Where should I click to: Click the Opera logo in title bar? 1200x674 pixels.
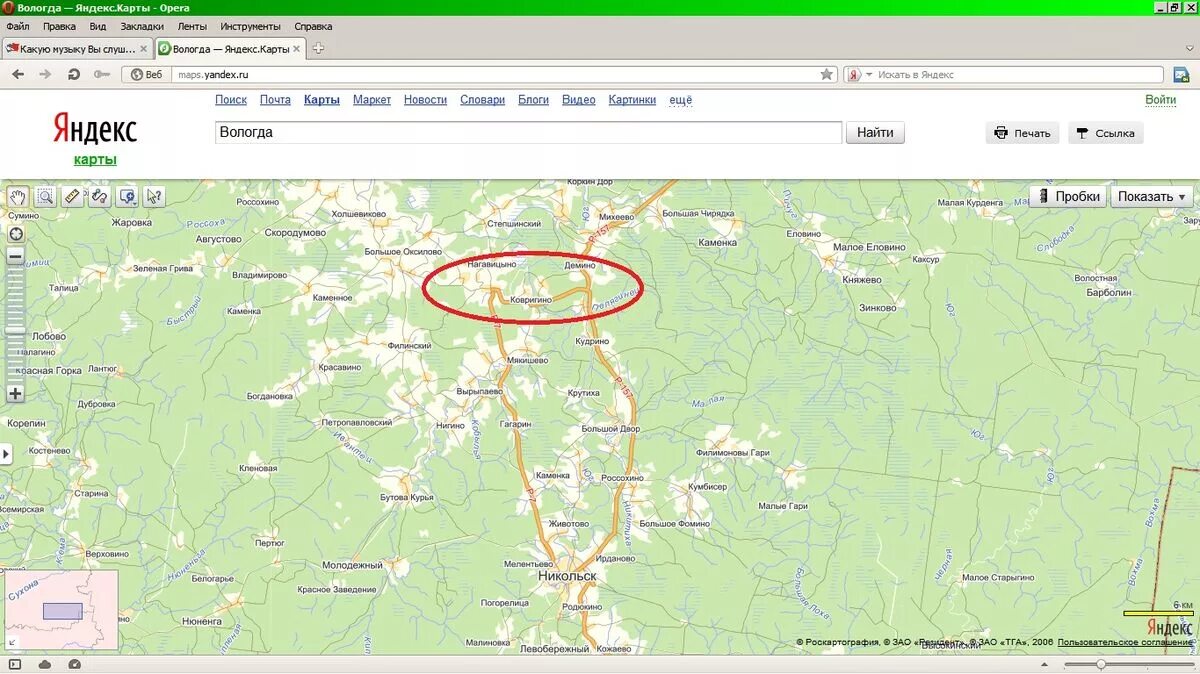pos(8,8)
